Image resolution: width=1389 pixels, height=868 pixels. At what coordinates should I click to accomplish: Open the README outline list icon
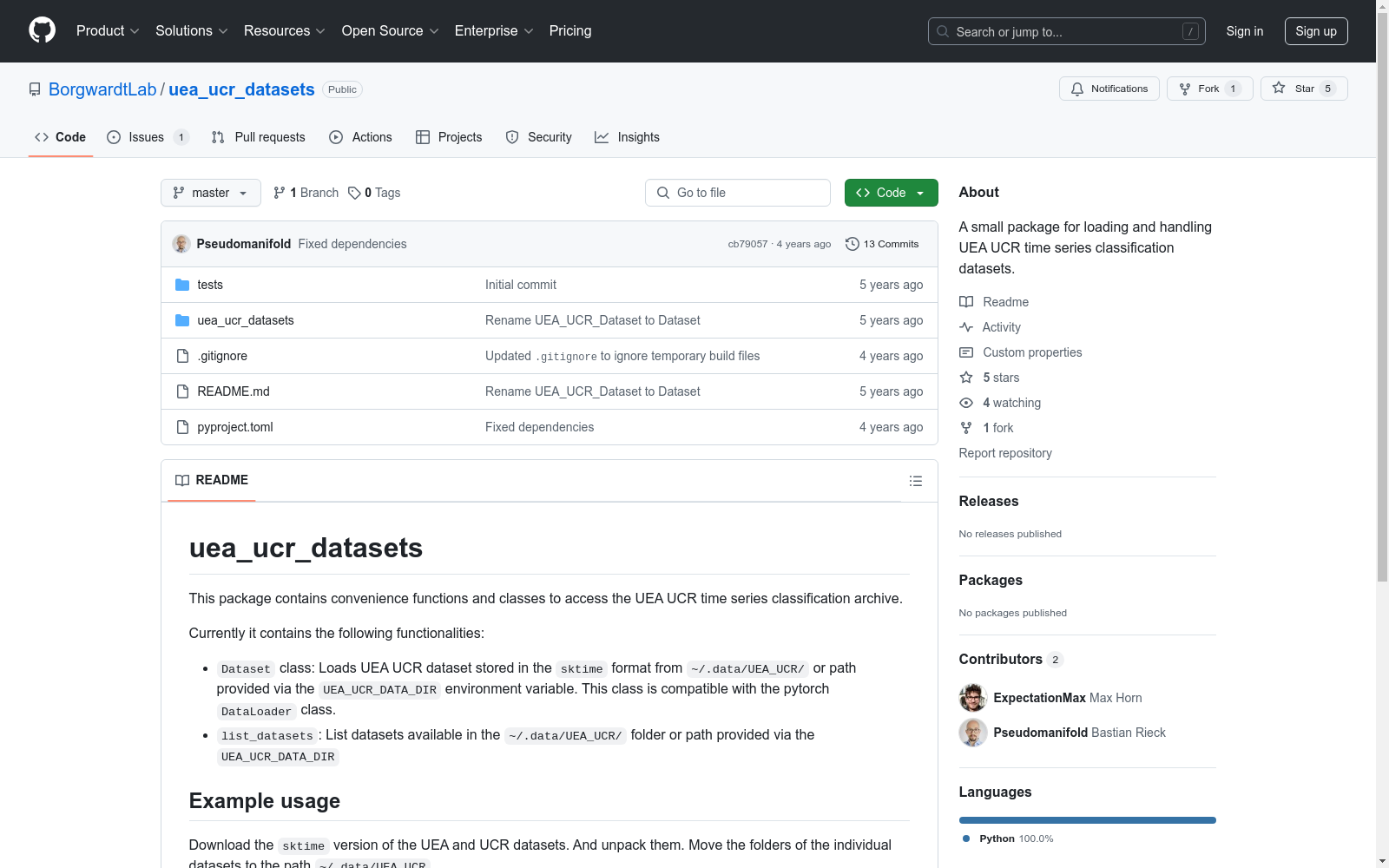pos(916,481)
